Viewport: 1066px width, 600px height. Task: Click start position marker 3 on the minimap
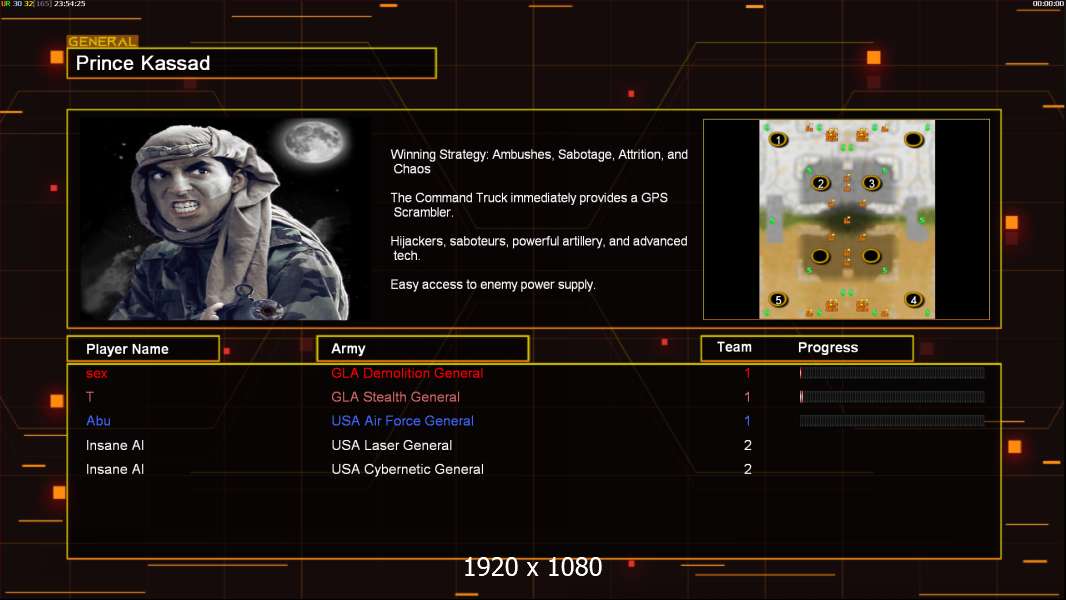coord(872,183)
